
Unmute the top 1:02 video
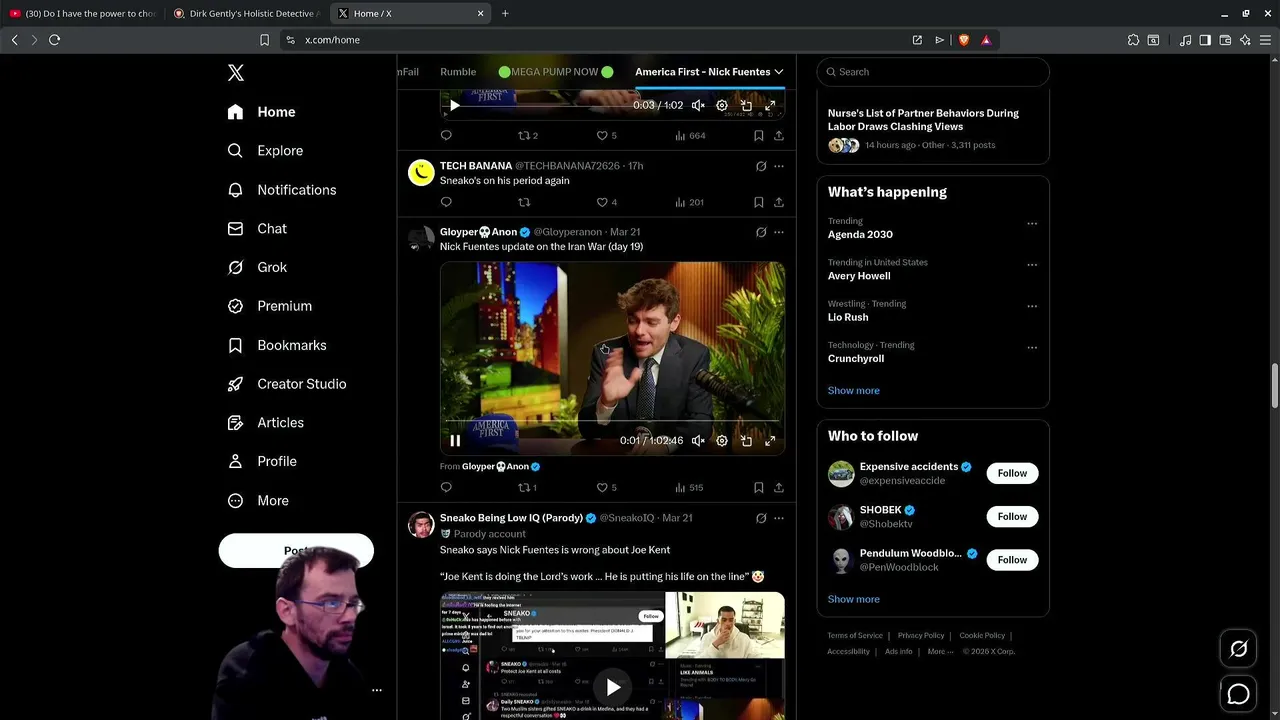point(698,105)
